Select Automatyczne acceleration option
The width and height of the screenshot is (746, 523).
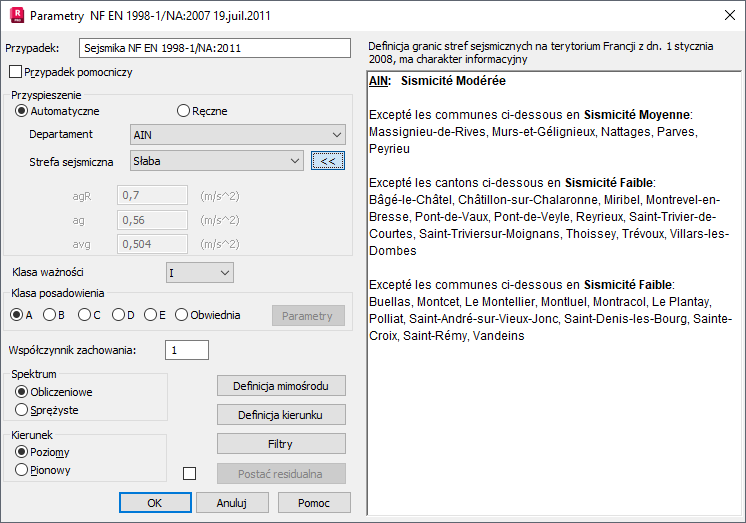point(21,111)
